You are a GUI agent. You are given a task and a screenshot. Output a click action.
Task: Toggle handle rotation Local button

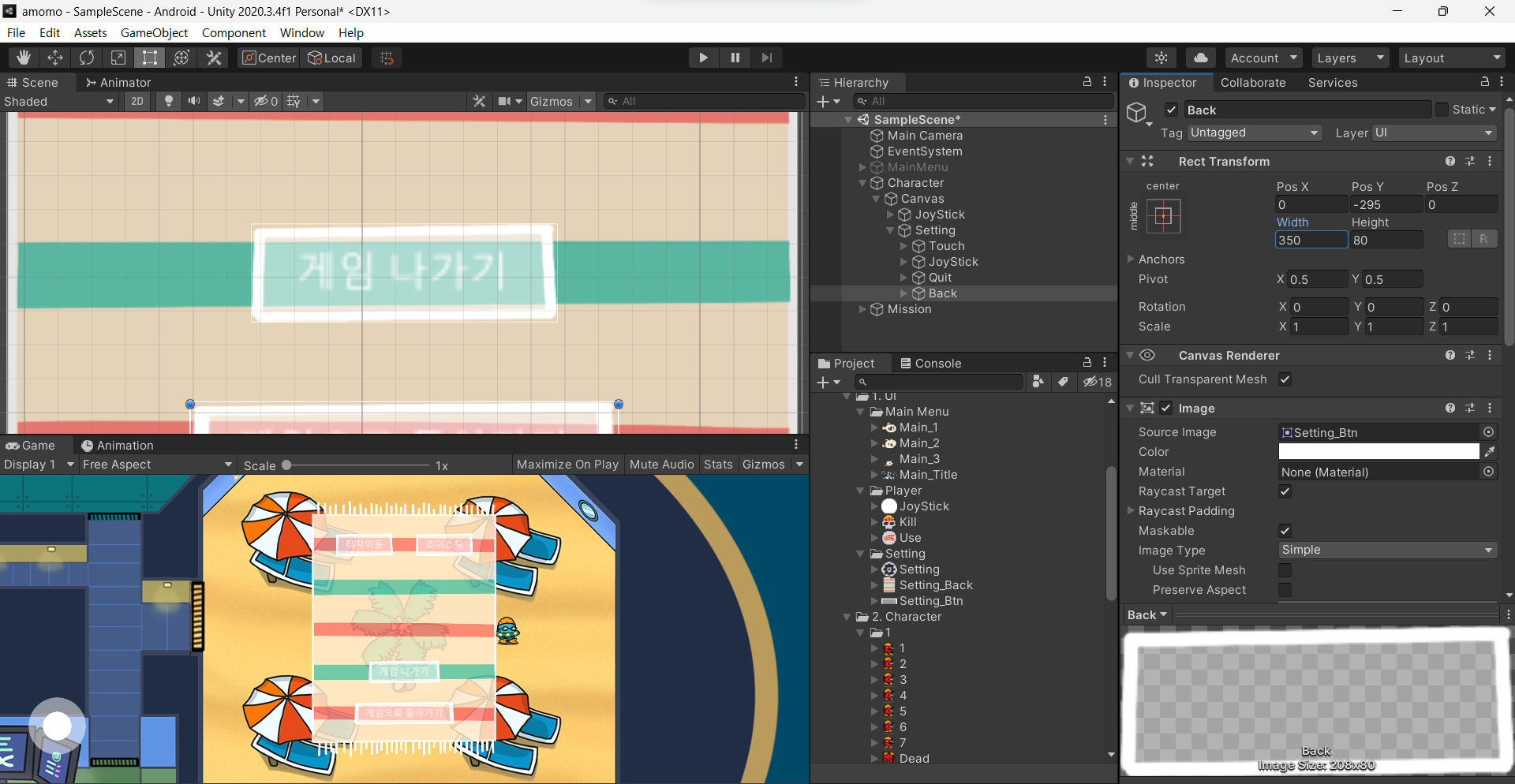pyautogui.click(x=332, y=58)
